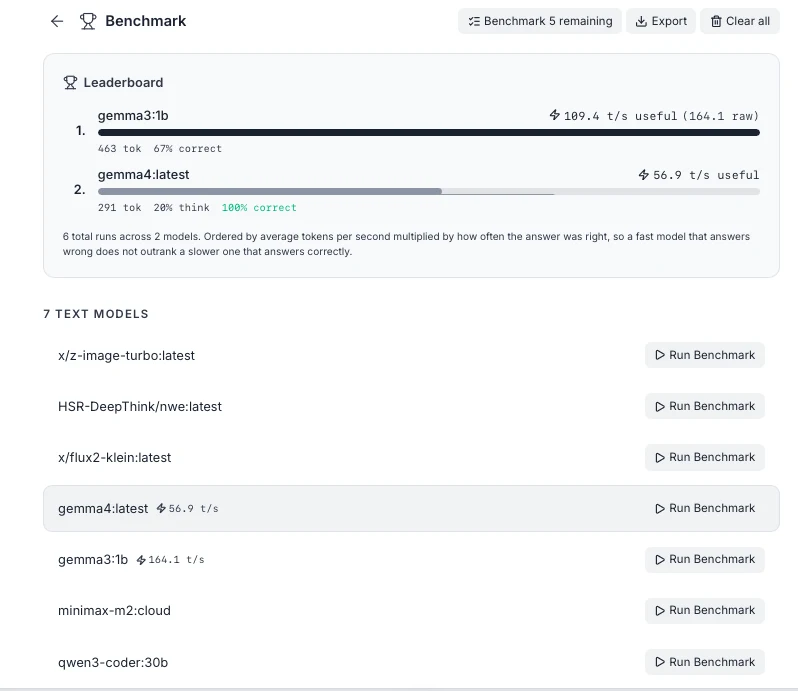Viewport: 798px width, 691px height.
Task: Go back using the left arrow icon
Action: click(57, 21)
